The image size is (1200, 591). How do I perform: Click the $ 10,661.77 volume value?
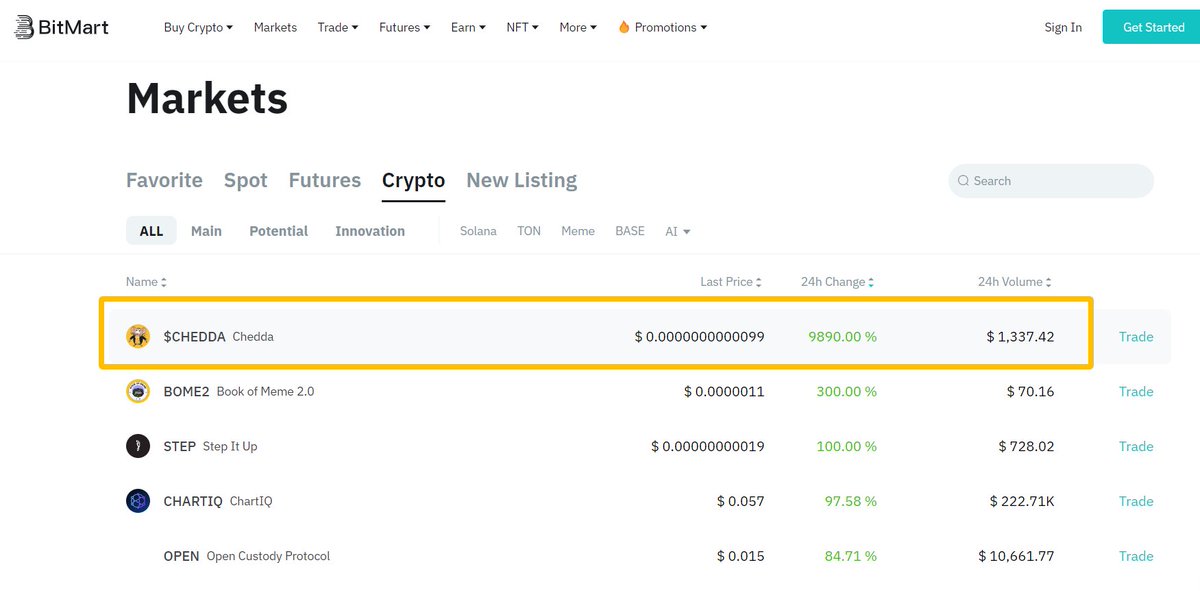coord(1017,556)
